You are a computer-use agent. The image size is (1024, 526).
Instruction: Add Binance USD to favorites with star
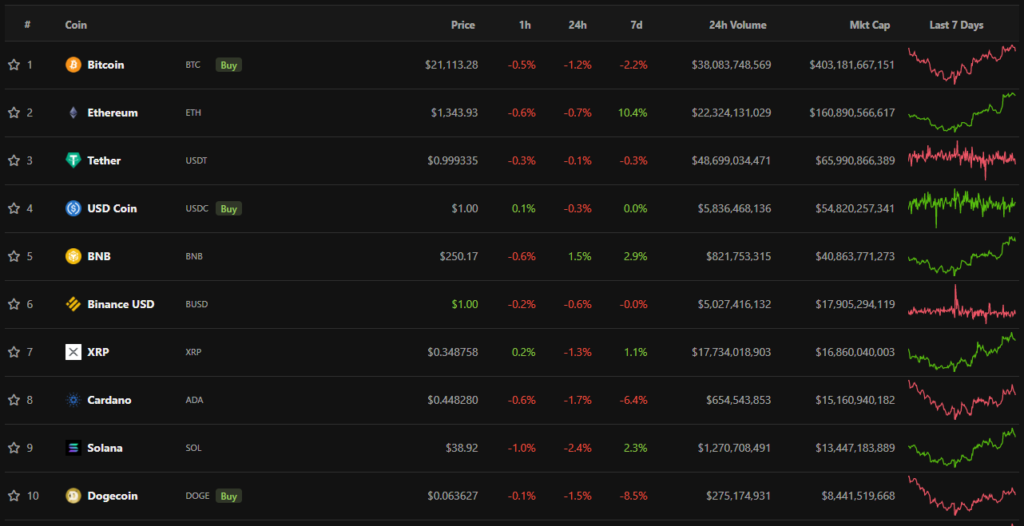pos(14,304)
